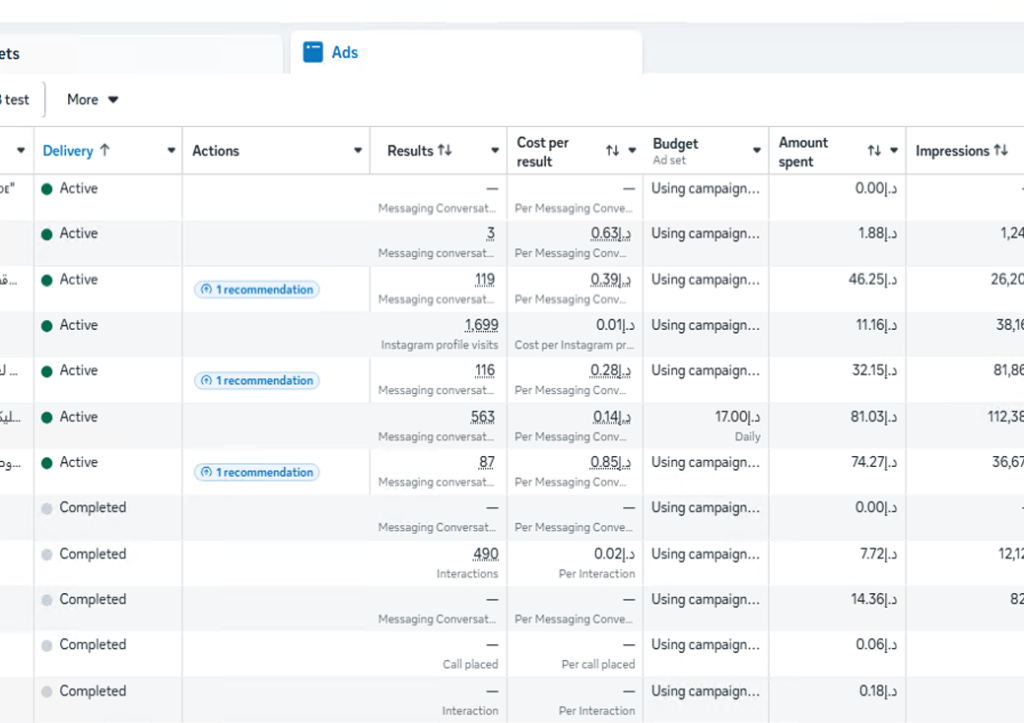Open the 1 recommendation badge in the 116 results row
1024x723 pixels.
coord(257,381)
